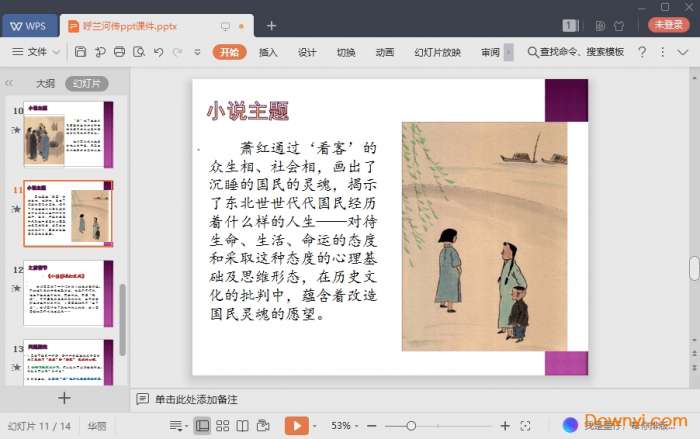Viewport: 700px width, 439px height.
Task: Click the cup-shaped icon left of play
Action: coord(263,426)
